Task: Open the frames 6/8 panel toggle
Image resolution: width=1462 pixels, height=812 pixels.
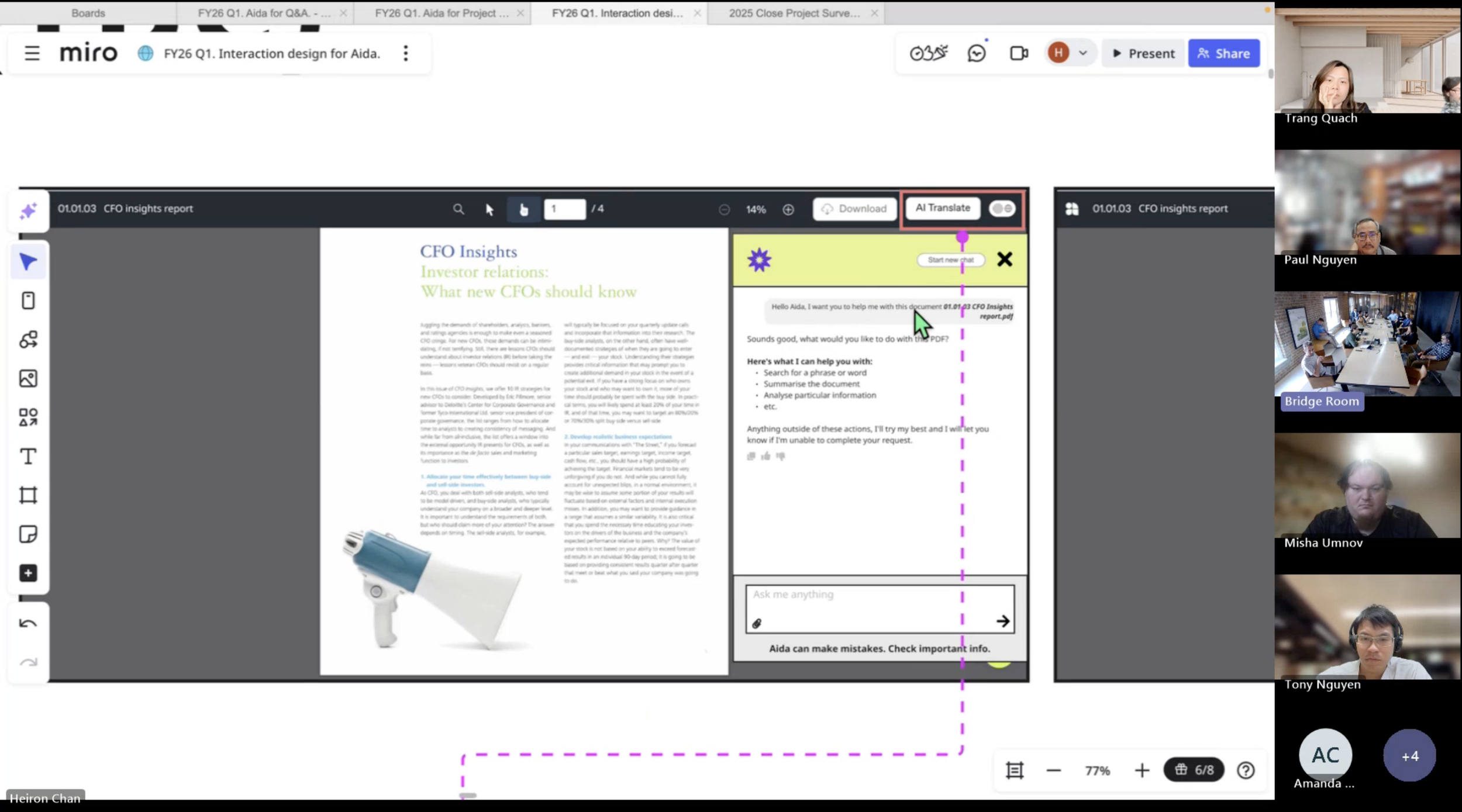Action: 1194,770
